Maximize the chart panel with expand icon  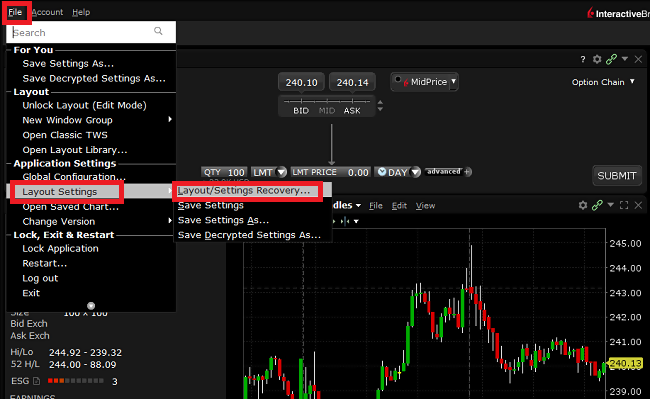(x=623, y=205)
